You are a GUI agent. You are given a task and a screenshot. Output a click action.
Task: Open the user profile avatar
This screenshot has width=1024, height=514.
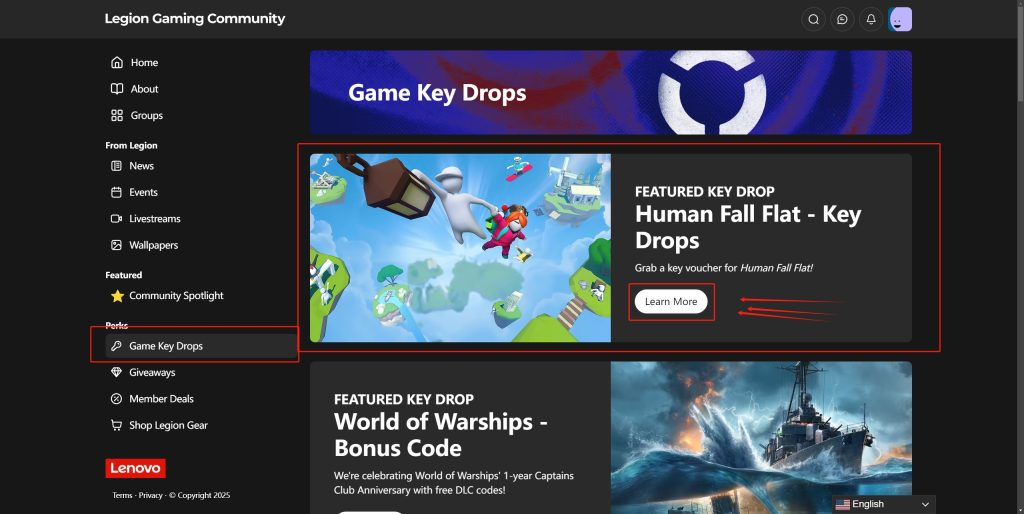click(900, 20)
